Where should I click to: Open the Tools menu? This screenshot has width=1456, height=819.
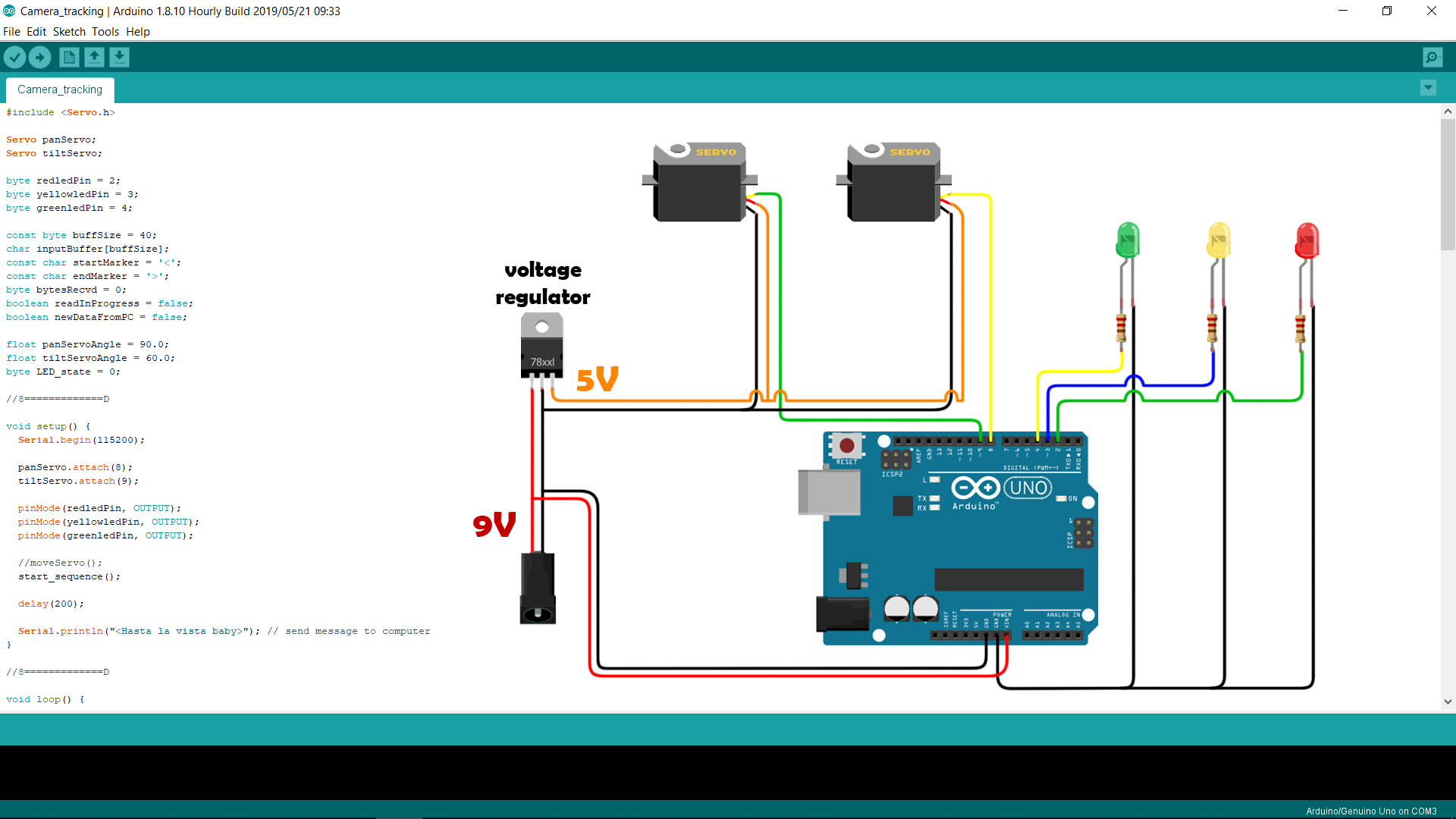pos(105,32)
